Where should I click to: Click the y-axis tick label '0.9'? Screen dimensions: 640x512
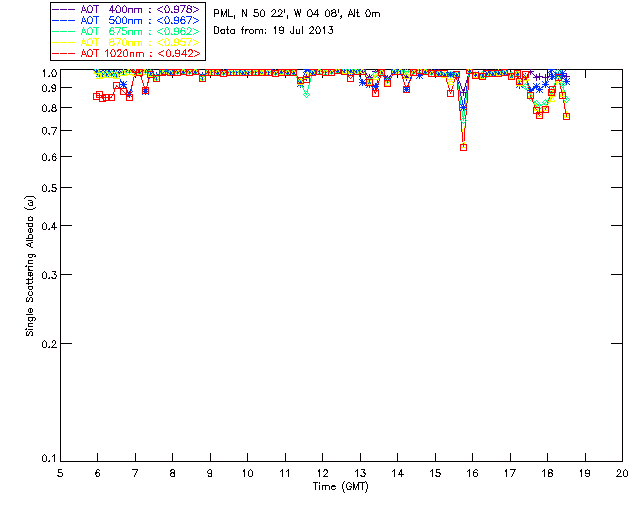click(x=49, y=88)
